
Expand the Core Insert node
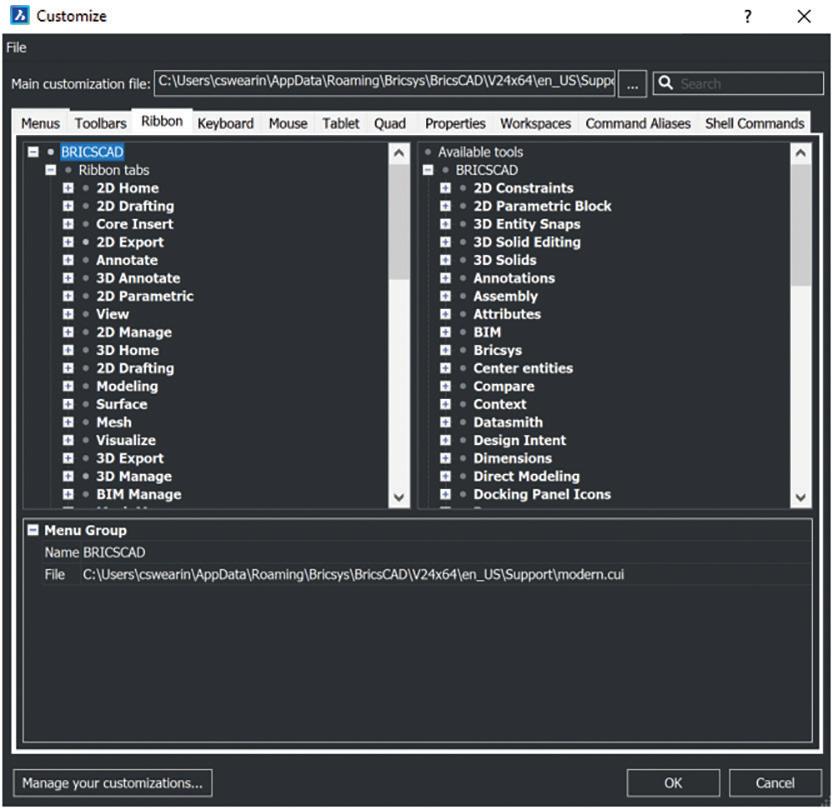(68, 224)
